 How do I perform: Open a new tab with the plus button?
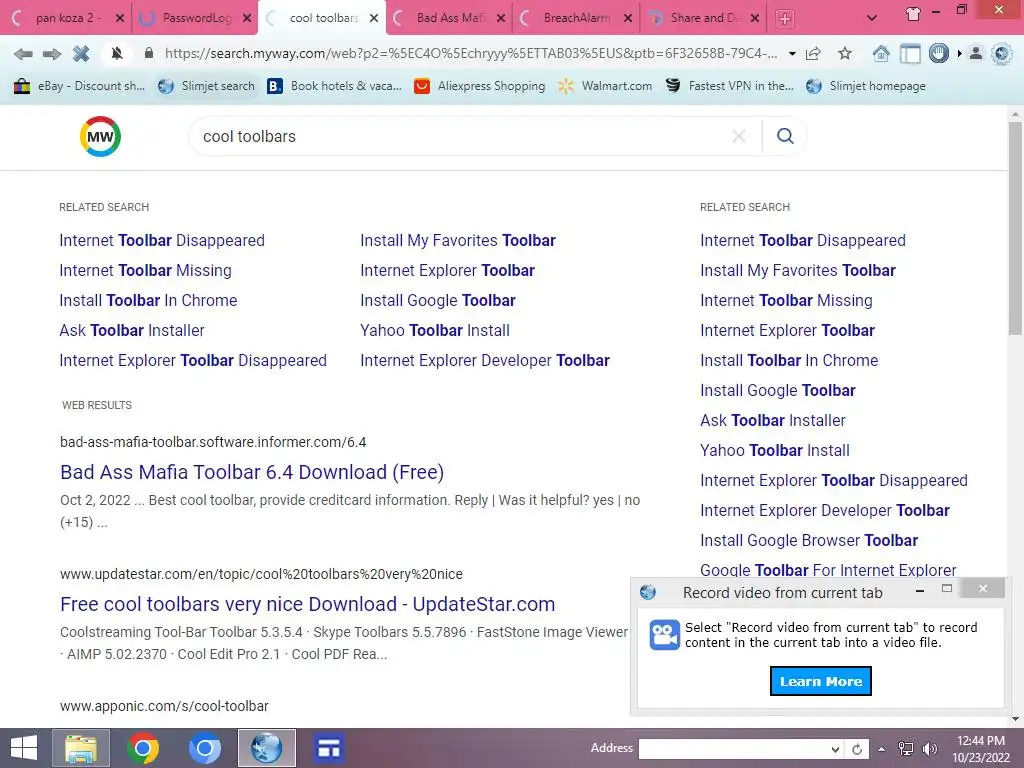785,18
